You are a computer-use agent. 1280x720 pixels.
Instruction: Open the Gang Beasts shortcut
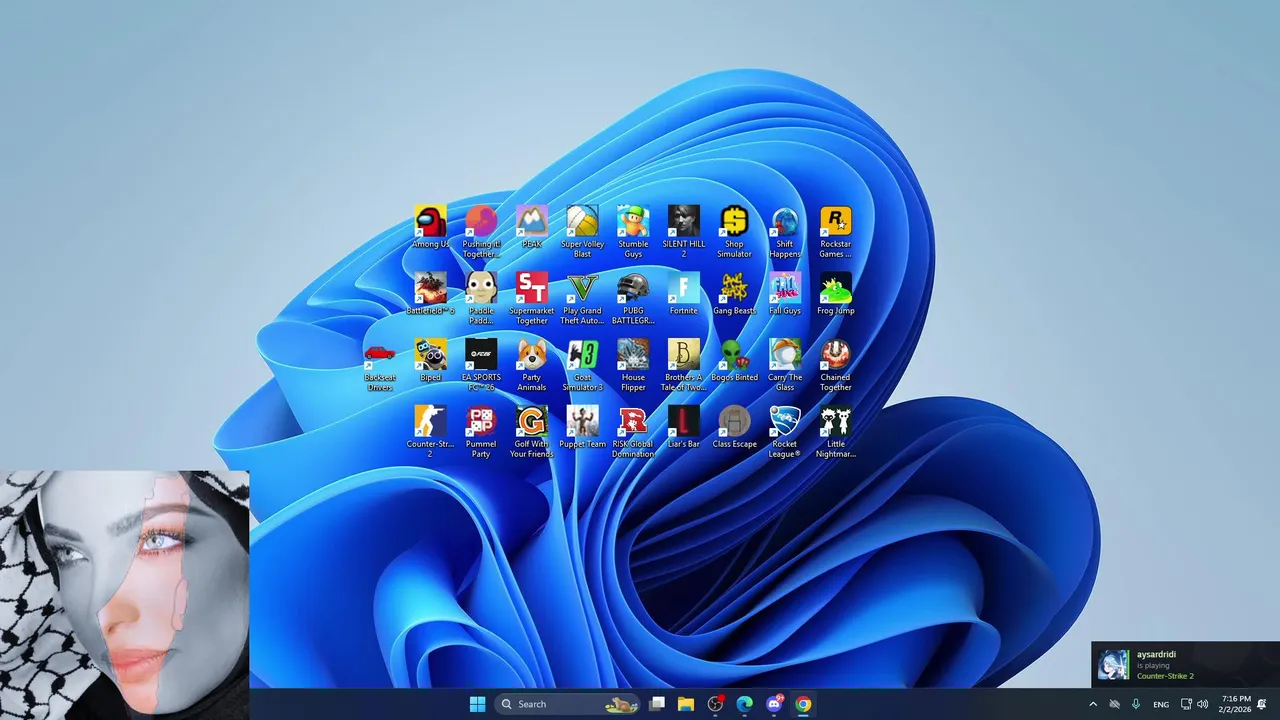pyautogui.click(x=734, y=294)
